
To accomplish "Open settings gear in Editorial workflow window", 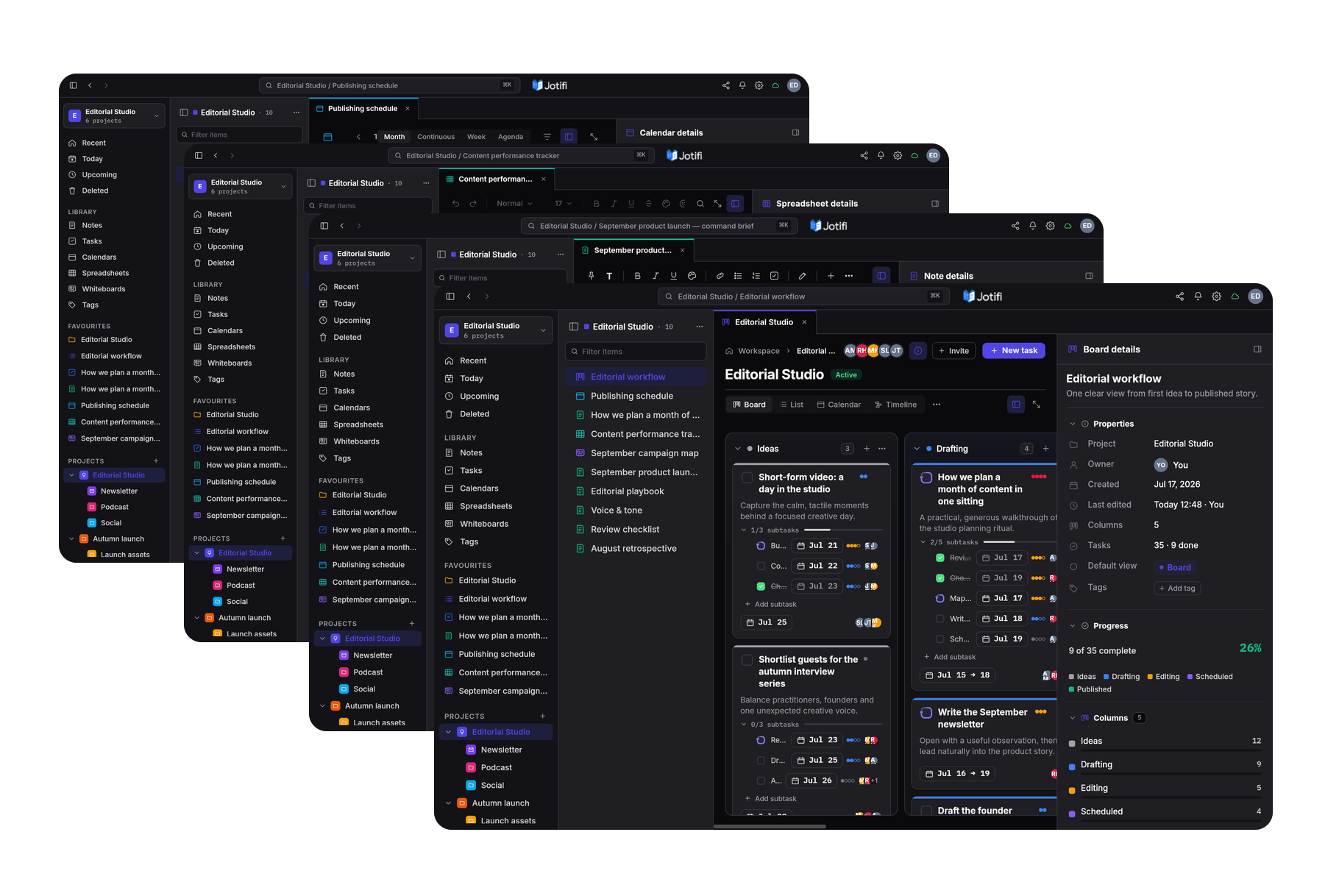I will 1216,296.
